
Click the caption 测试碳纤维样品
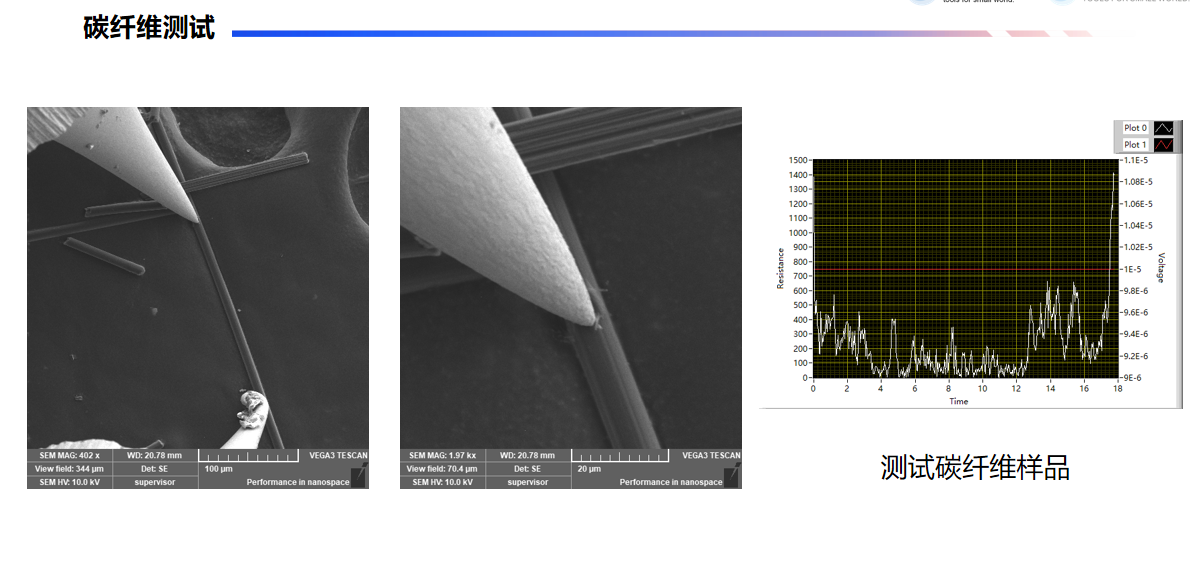pos(975,467)
